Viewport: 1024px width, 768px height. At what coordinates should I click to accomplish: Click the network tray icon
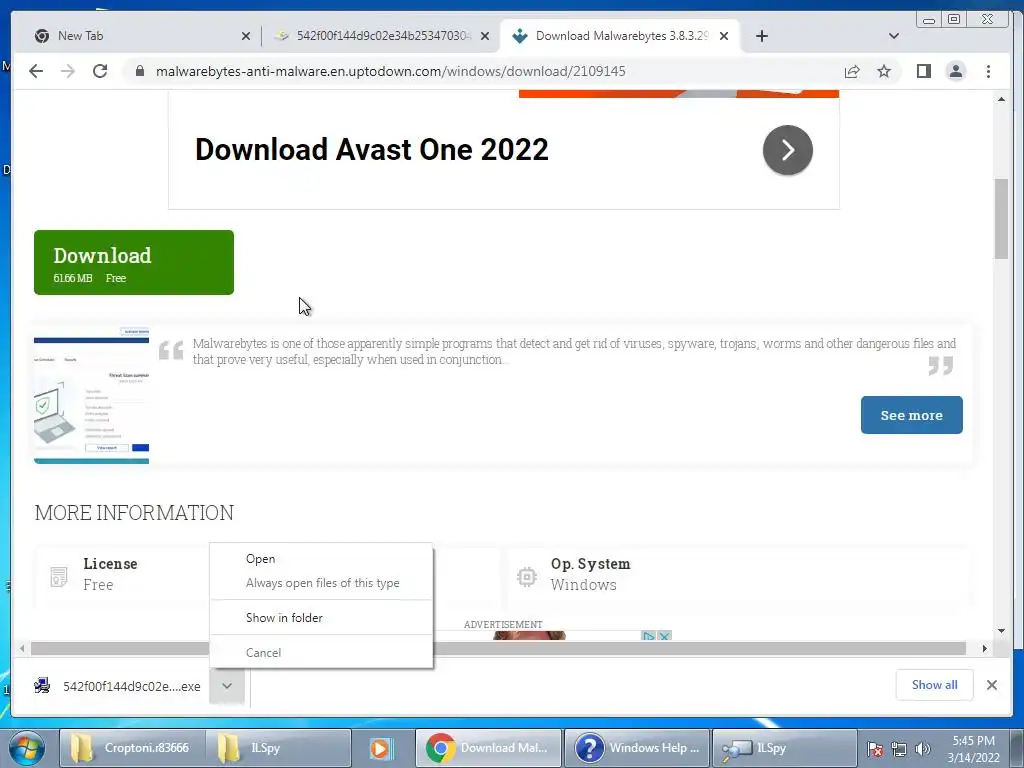pos(899,749)
